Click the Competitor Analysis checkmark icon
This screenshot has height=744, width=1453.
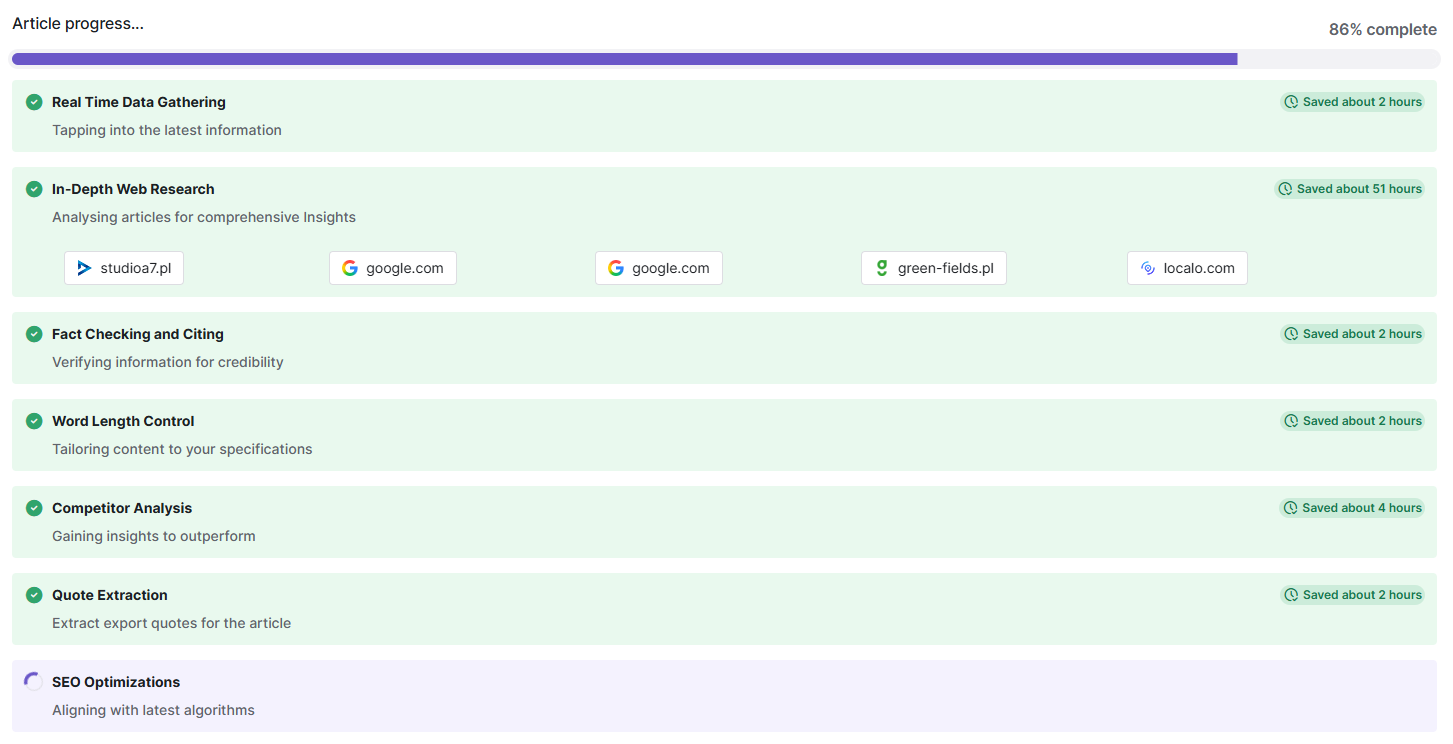tap(34, 508)
